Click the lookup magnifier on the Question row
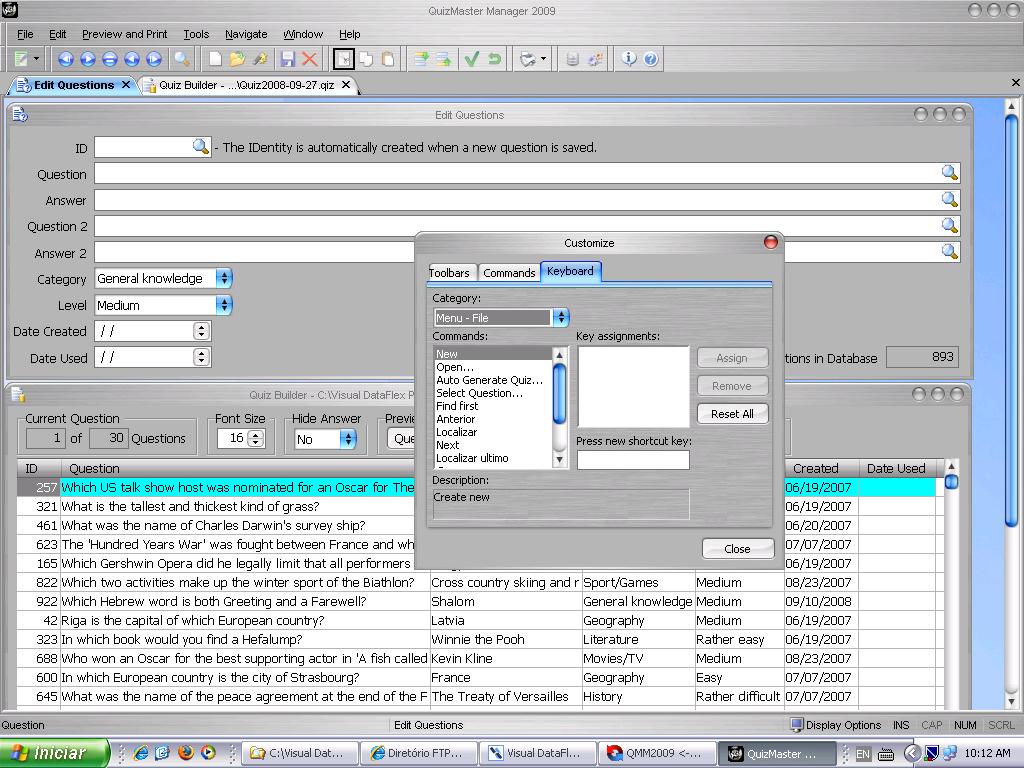 pos(950,172)
